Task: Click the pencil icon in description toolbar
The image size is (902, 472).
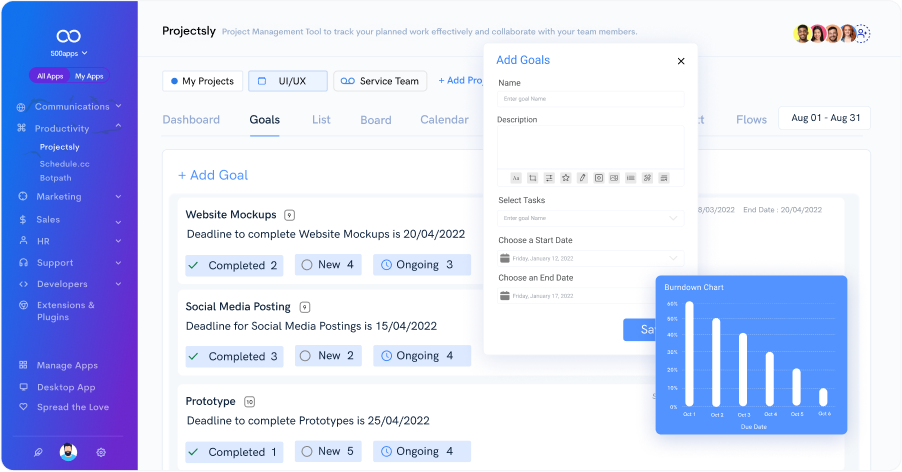Action: point(582,178)
